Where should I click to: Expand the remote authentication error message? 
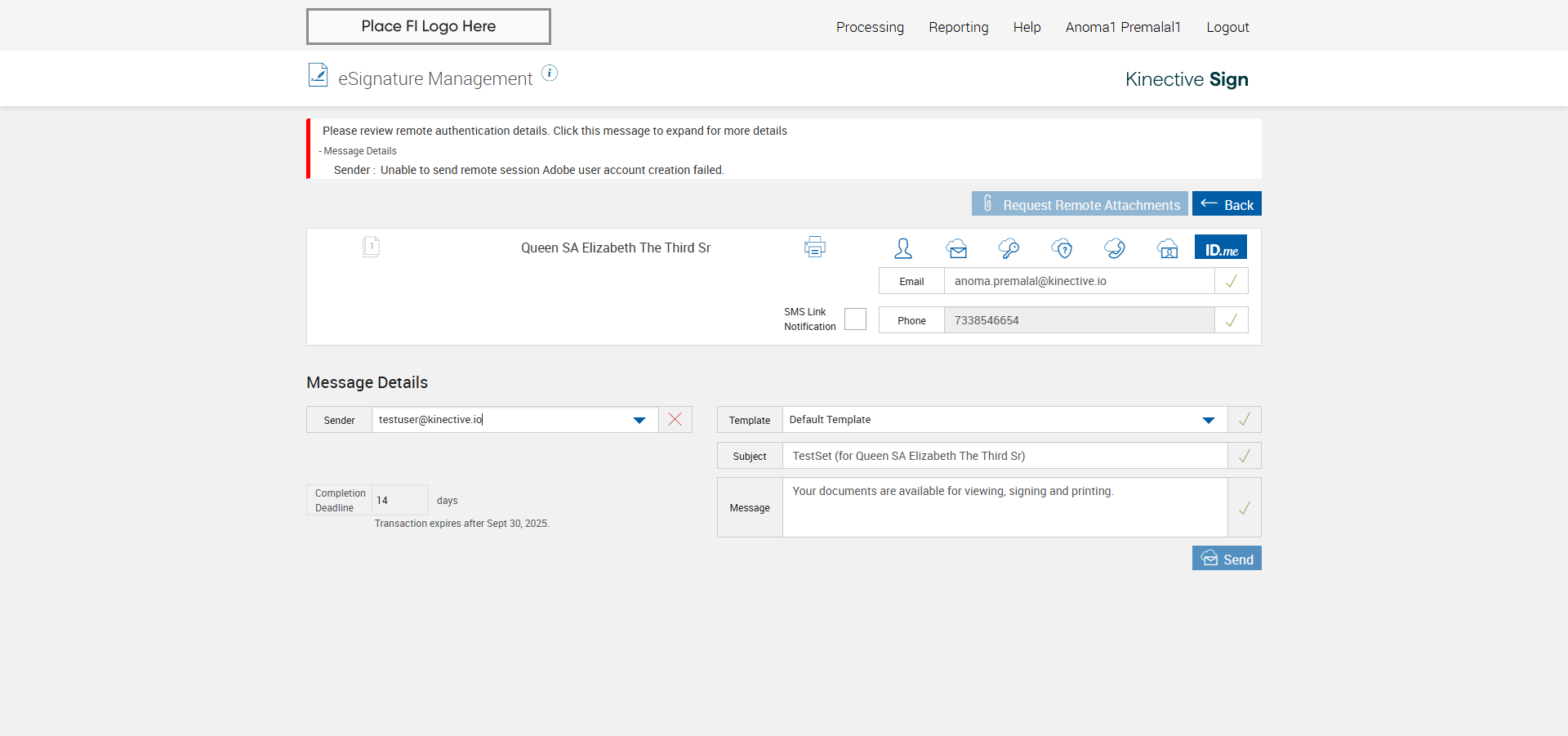555,131
